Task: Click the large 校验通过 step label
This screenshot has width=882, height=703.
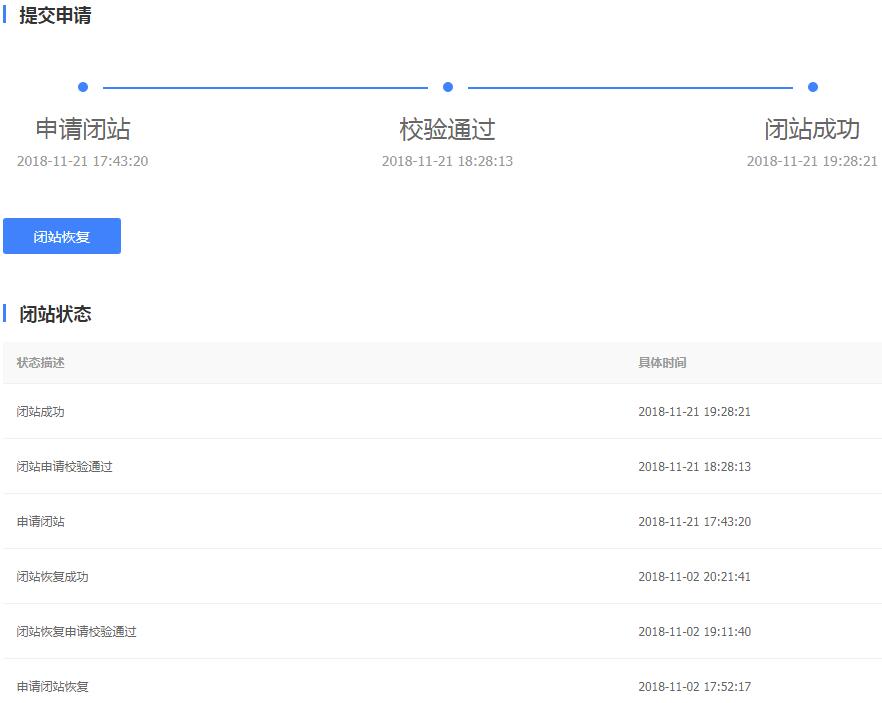Action: [x=447, y=129]
